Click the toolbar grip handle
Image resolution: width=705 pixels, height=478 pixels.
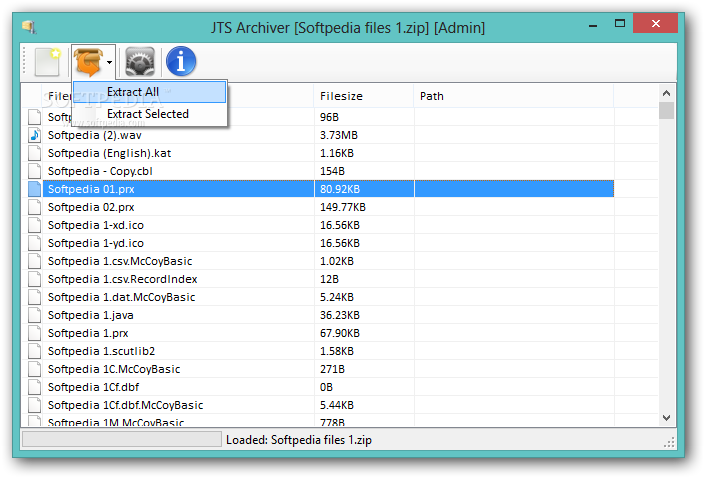pos(25,62)
